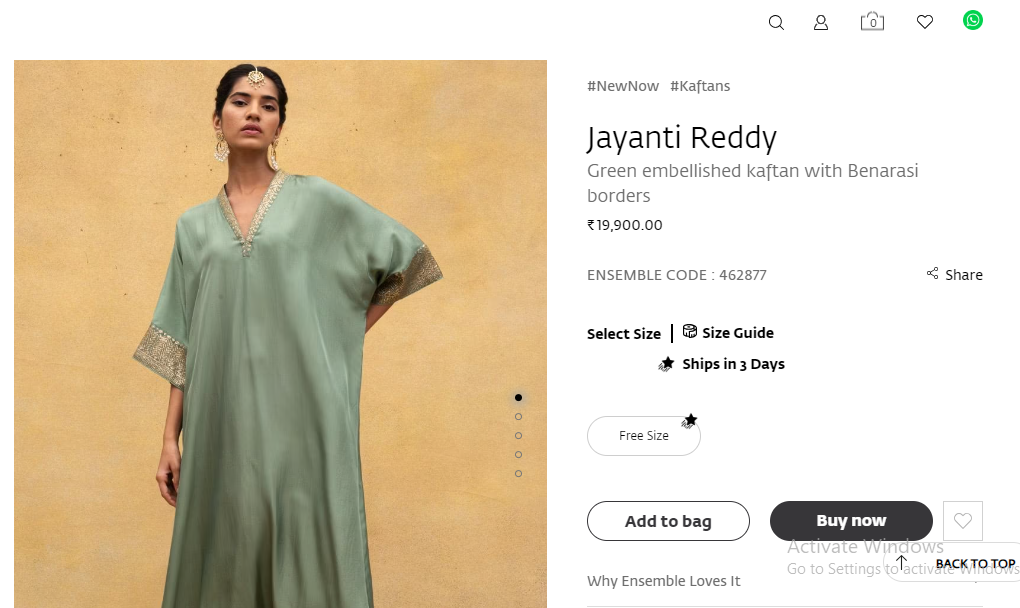Click the Share icon

(x=933, y=274)
